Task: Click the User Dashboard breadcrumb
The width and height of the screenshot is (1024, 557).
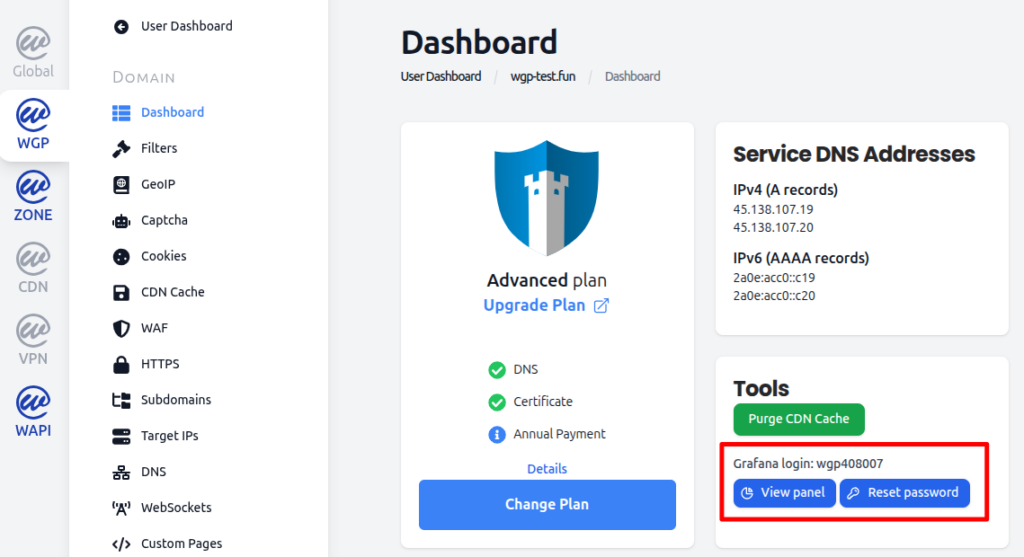Action: point(441,76)
